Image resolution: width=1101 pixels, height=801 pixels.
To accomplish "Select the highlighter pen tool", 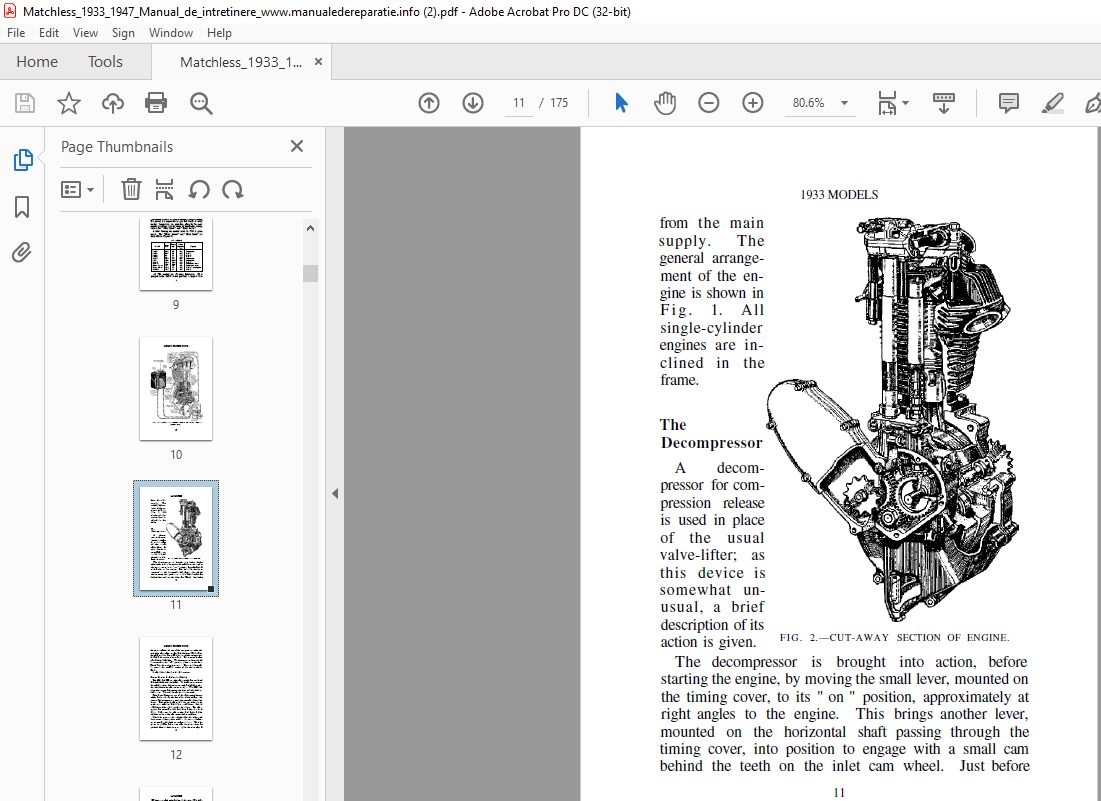I will (1052, 103).
